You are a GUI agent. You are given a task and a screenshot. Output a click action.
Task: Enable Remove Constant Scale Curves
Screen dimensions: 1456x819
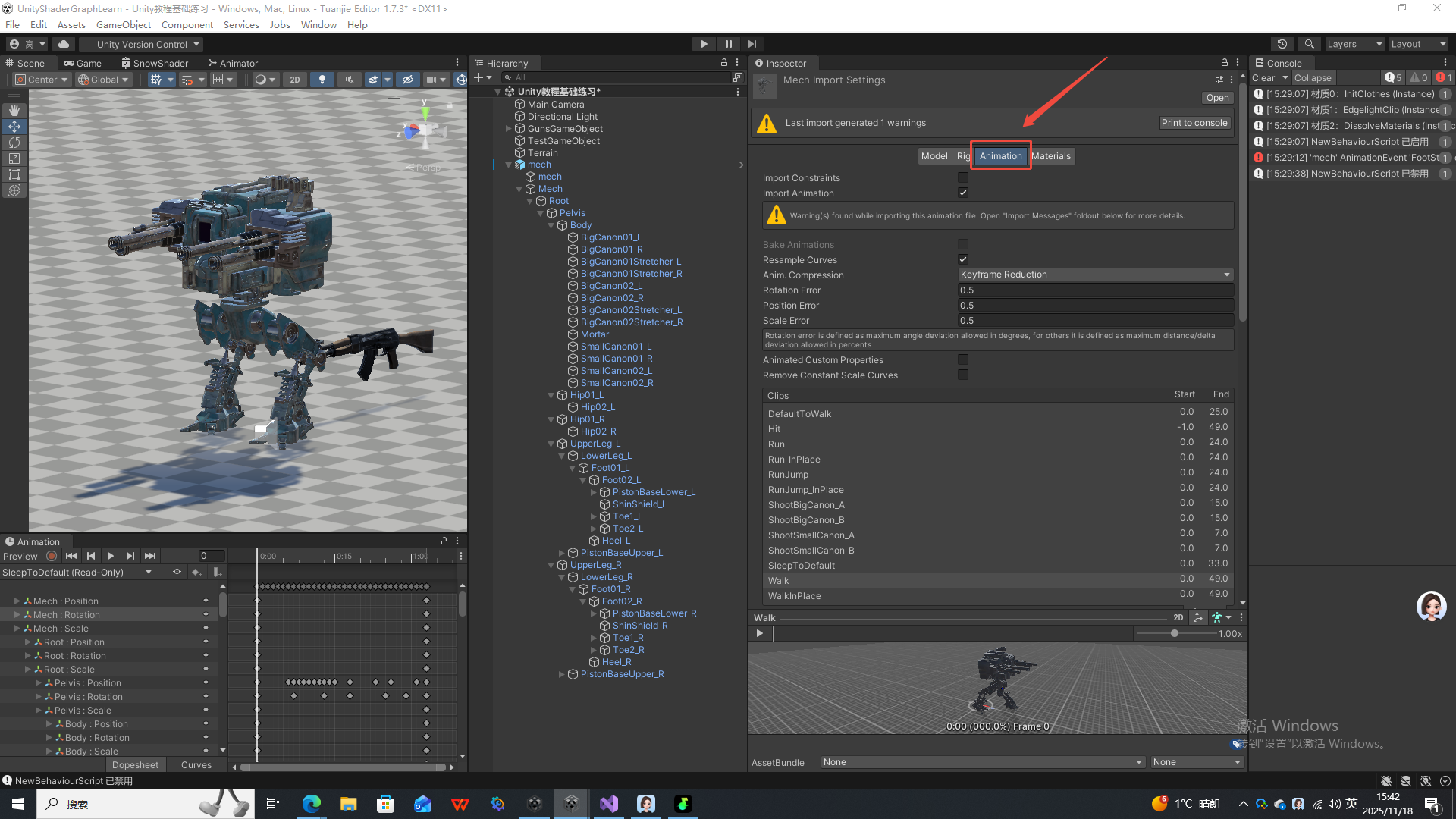tap(962, 375)
